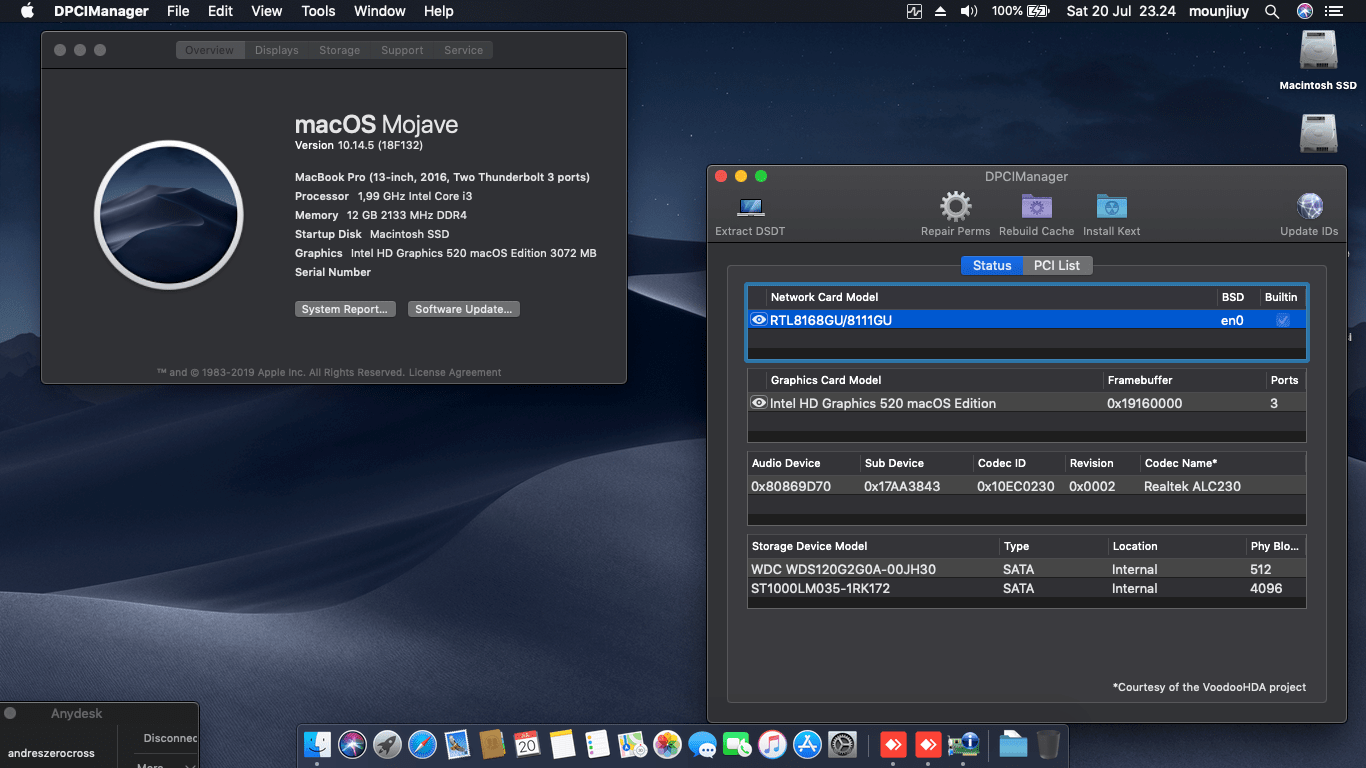The width and height of the screenshot is (1366, 768).
Task: Open Service tab in About This Mac
Action: pos(464,50)
